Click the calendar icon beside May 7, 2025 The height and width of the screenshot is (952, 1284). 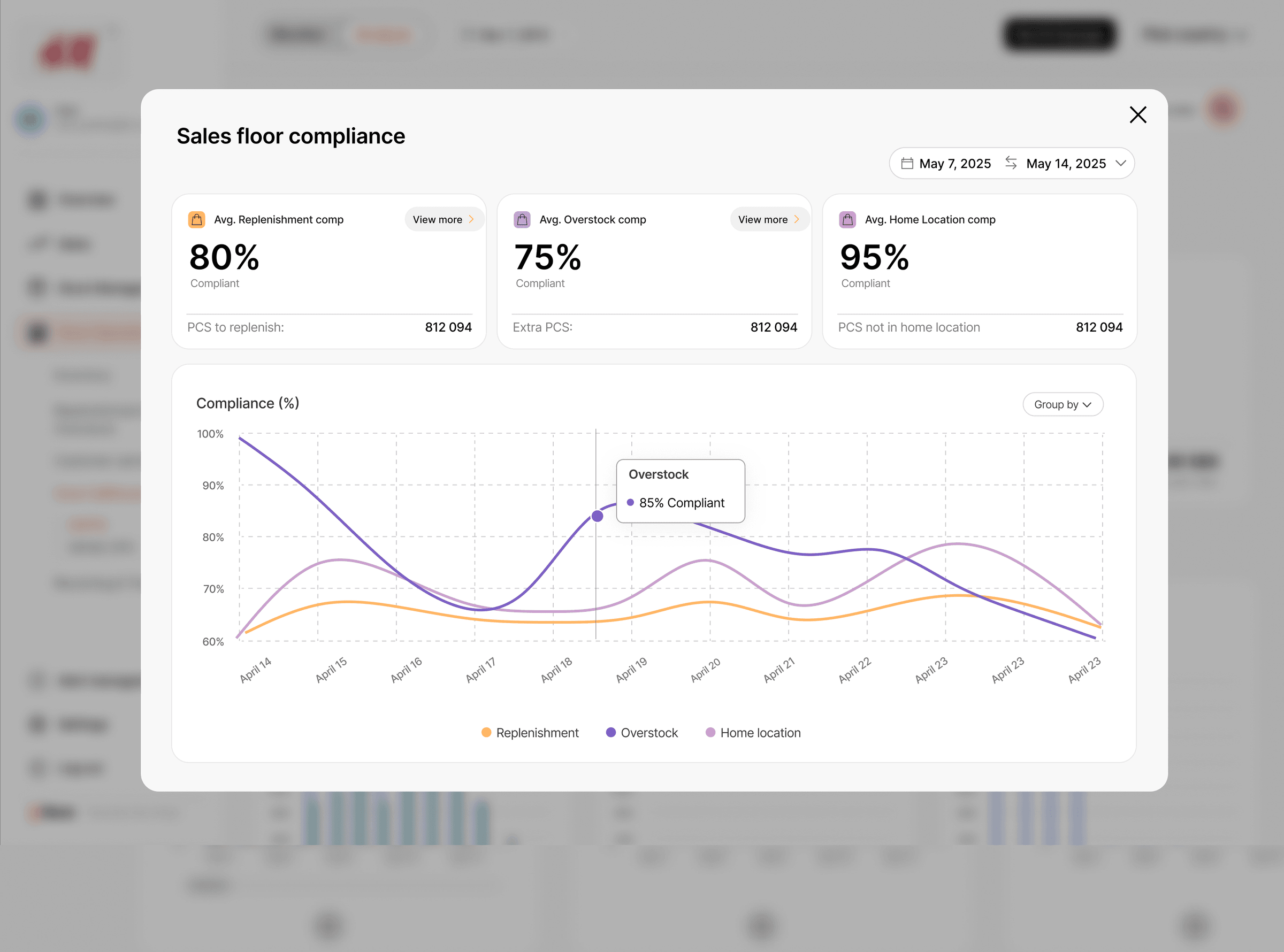pos(907,163)
